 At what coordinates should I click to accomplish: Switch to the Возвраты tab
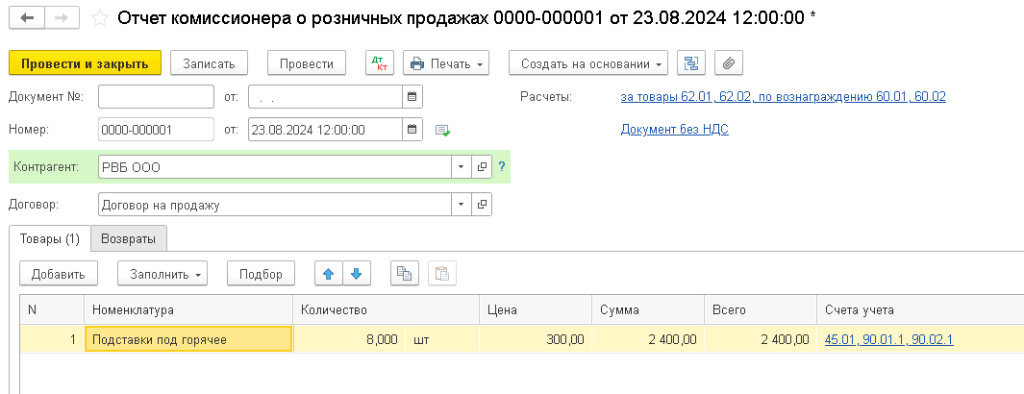coord(129,239)
